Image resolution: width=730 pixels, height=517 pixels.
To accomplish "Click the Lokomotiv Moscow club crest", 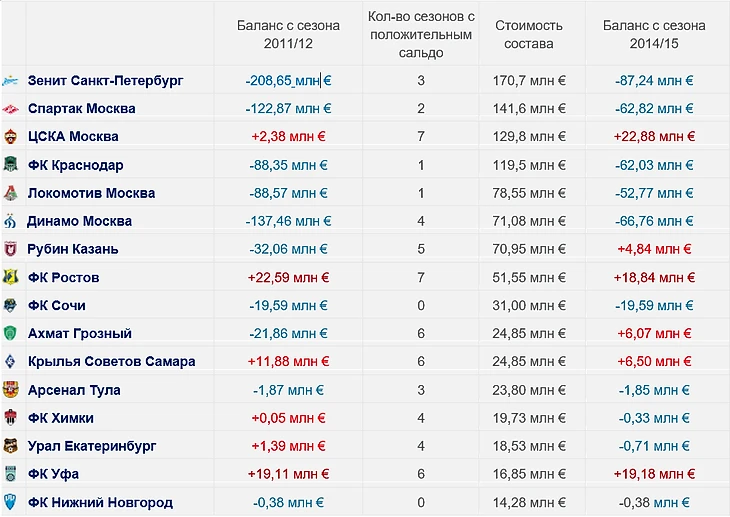I will pos(10,193).
